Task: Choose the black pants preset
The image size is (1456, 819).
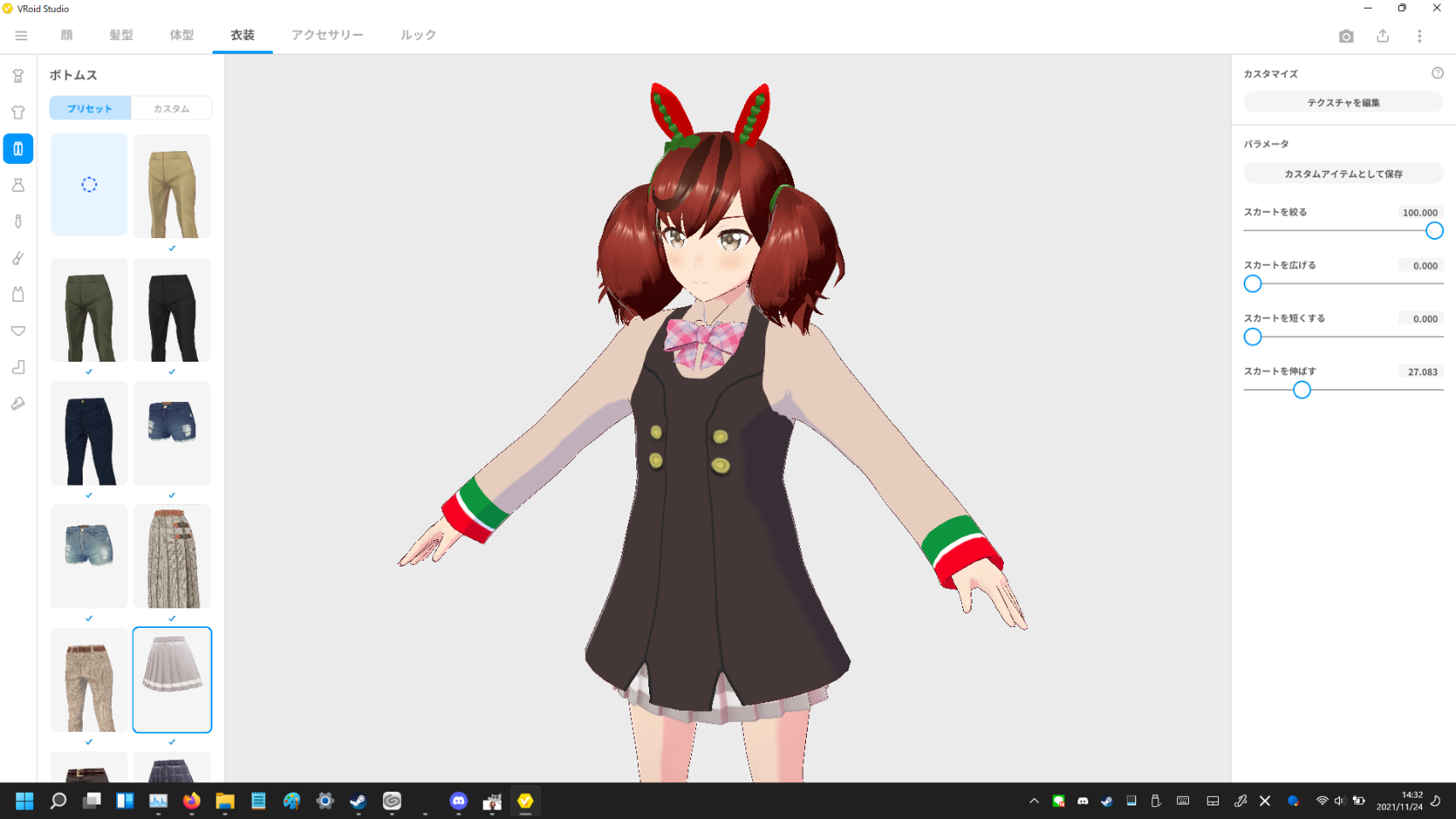Action: pos(172,310)
